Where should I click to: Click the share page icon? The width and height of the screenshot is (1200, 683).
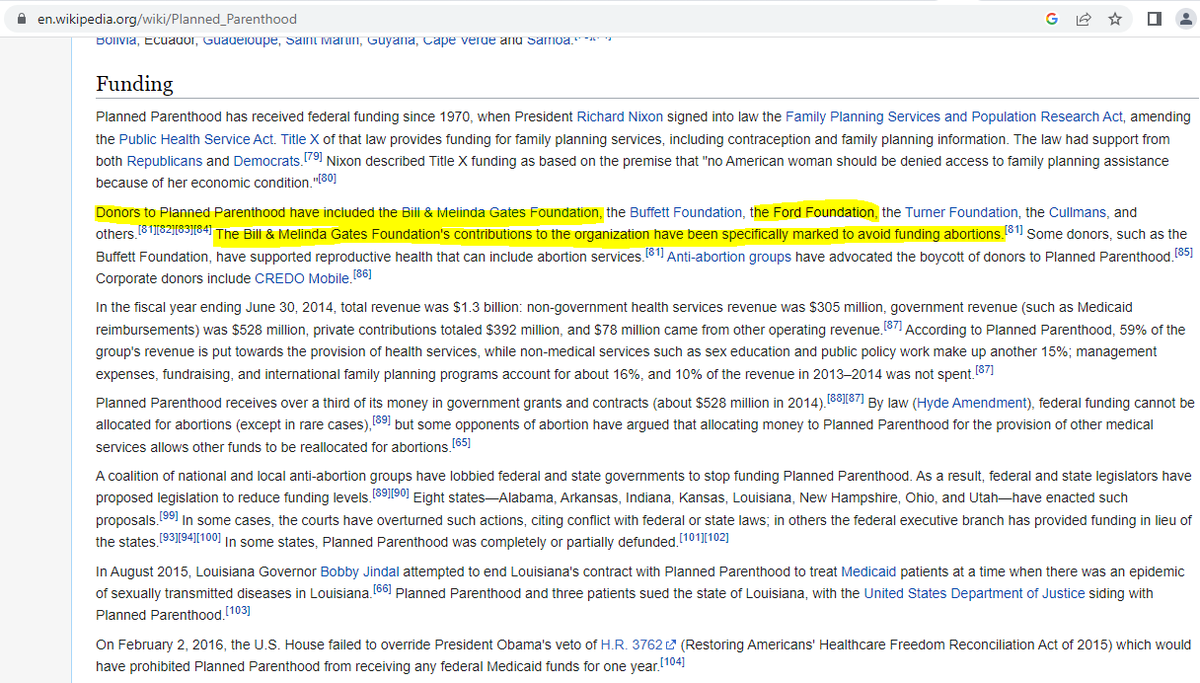click(1083, 19)
